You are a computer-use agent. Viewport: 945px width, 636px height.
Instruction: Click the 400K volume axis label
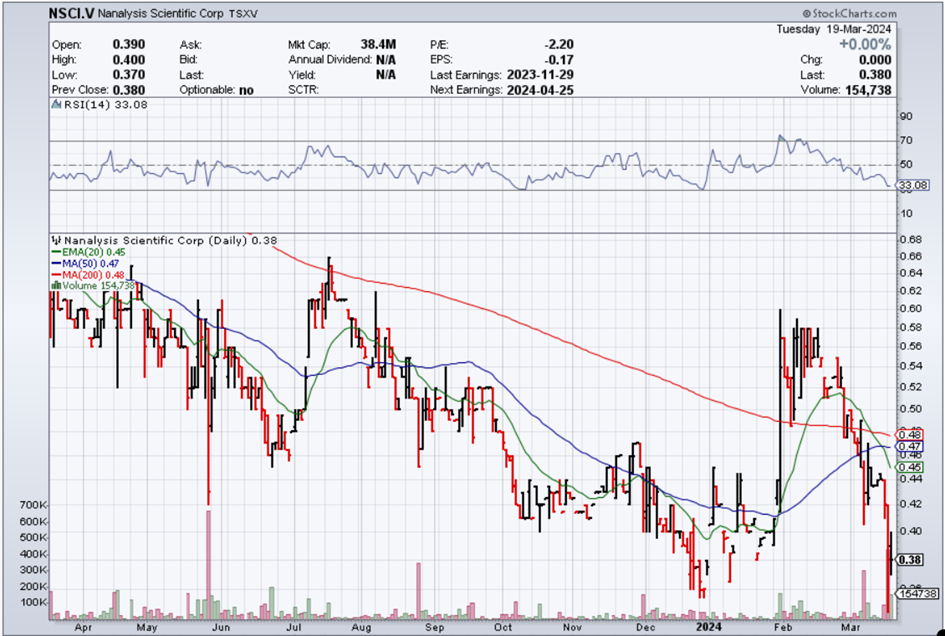coord(34,554)
